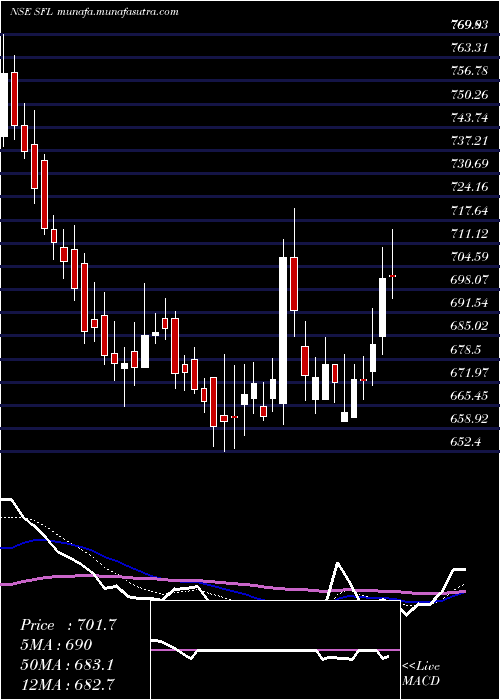Click the 717.64 price axis label
This screenshot has height=700, width=500.
click(x=469, y=211)
